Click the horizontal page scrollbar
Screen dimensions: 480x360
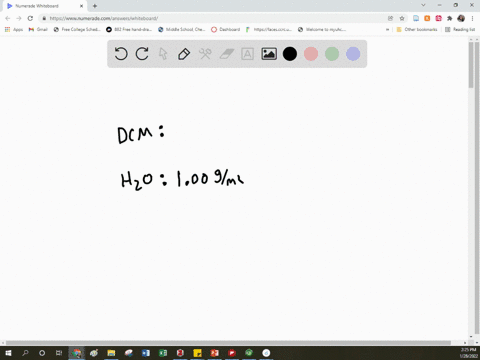[x=228, y=343]
